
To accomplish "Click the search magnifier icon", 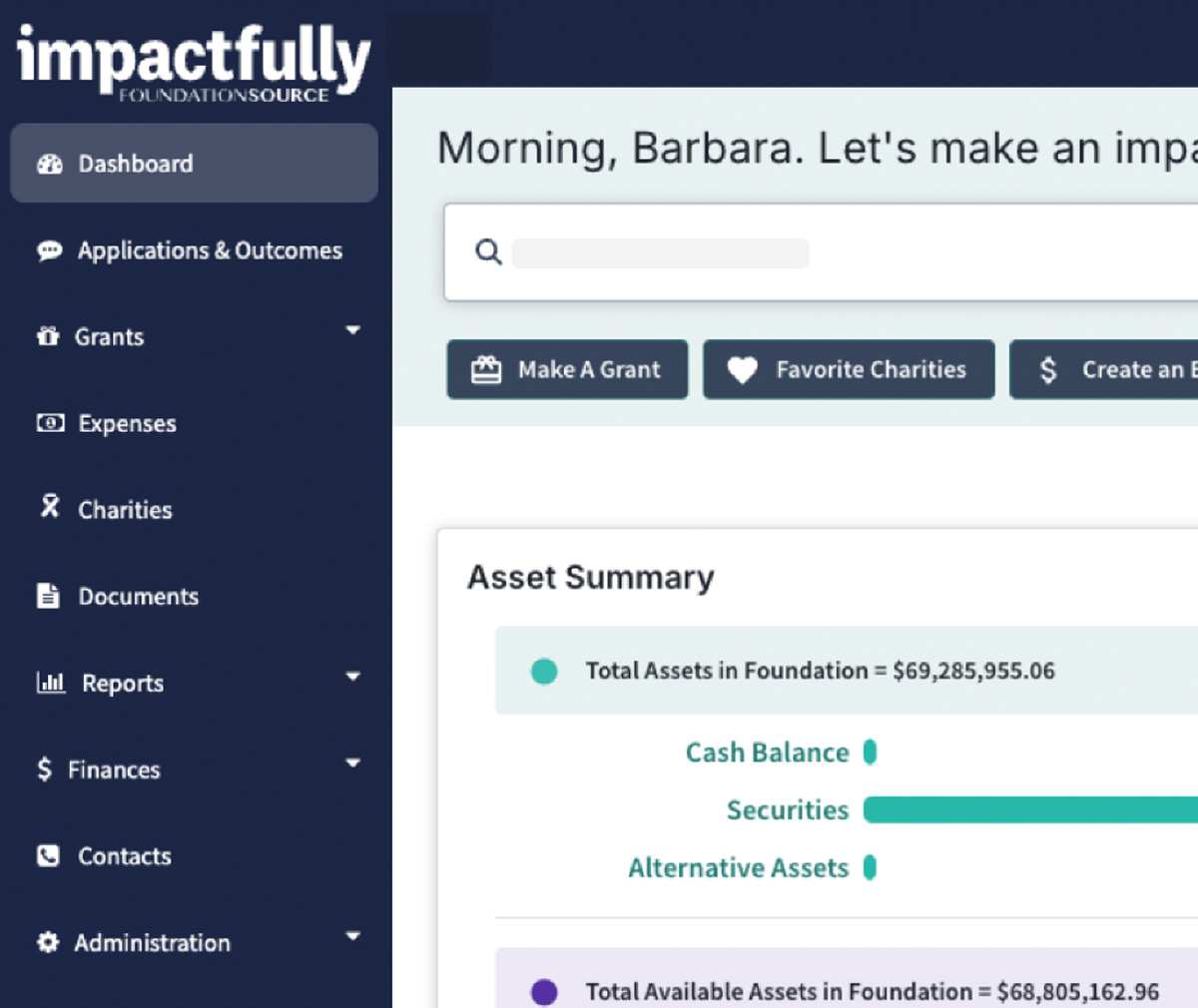I will (488, 252).
